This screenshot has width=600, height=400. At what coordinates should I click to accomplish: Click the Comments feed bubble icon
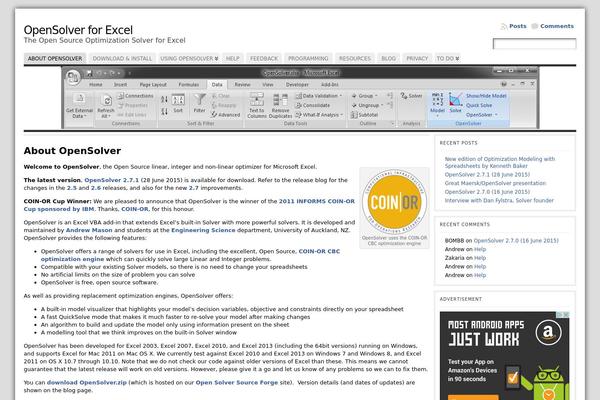pyautogui.click(x=536, y=26)
